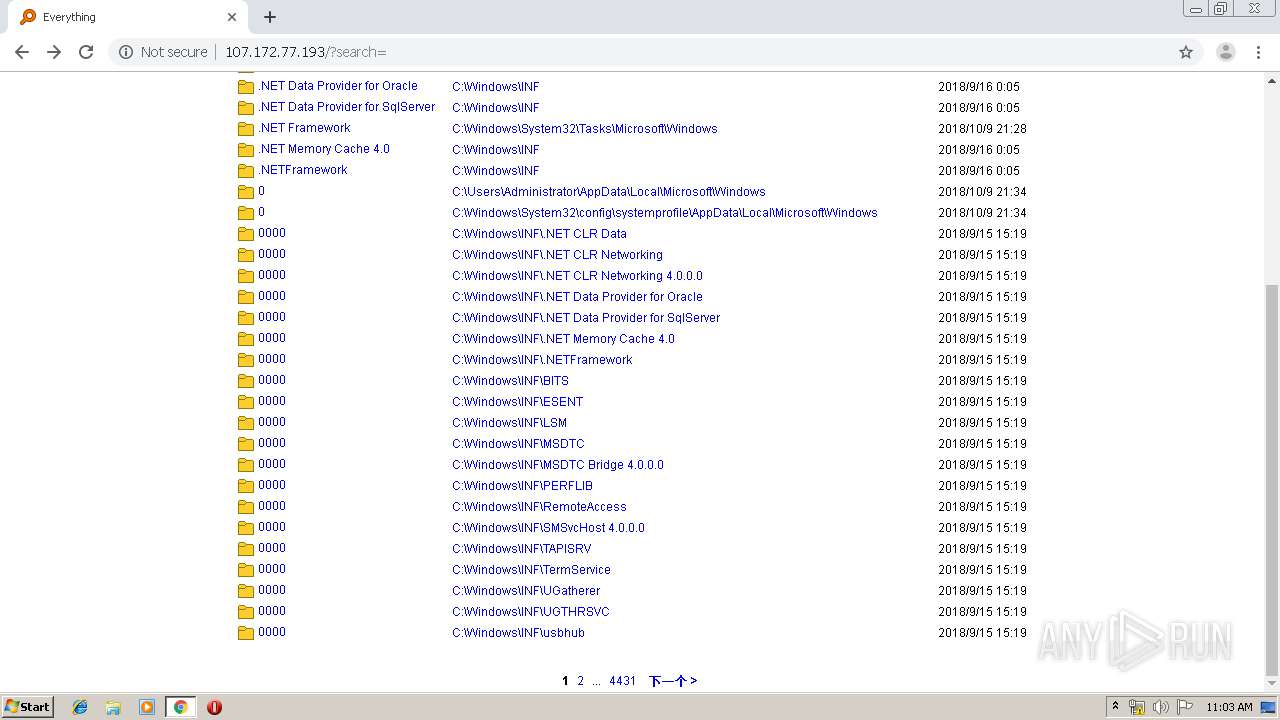1280x720 pixels.
Task: Open path C:\Windows\INF\TAPISRV
Action: [x=521, y=549]
